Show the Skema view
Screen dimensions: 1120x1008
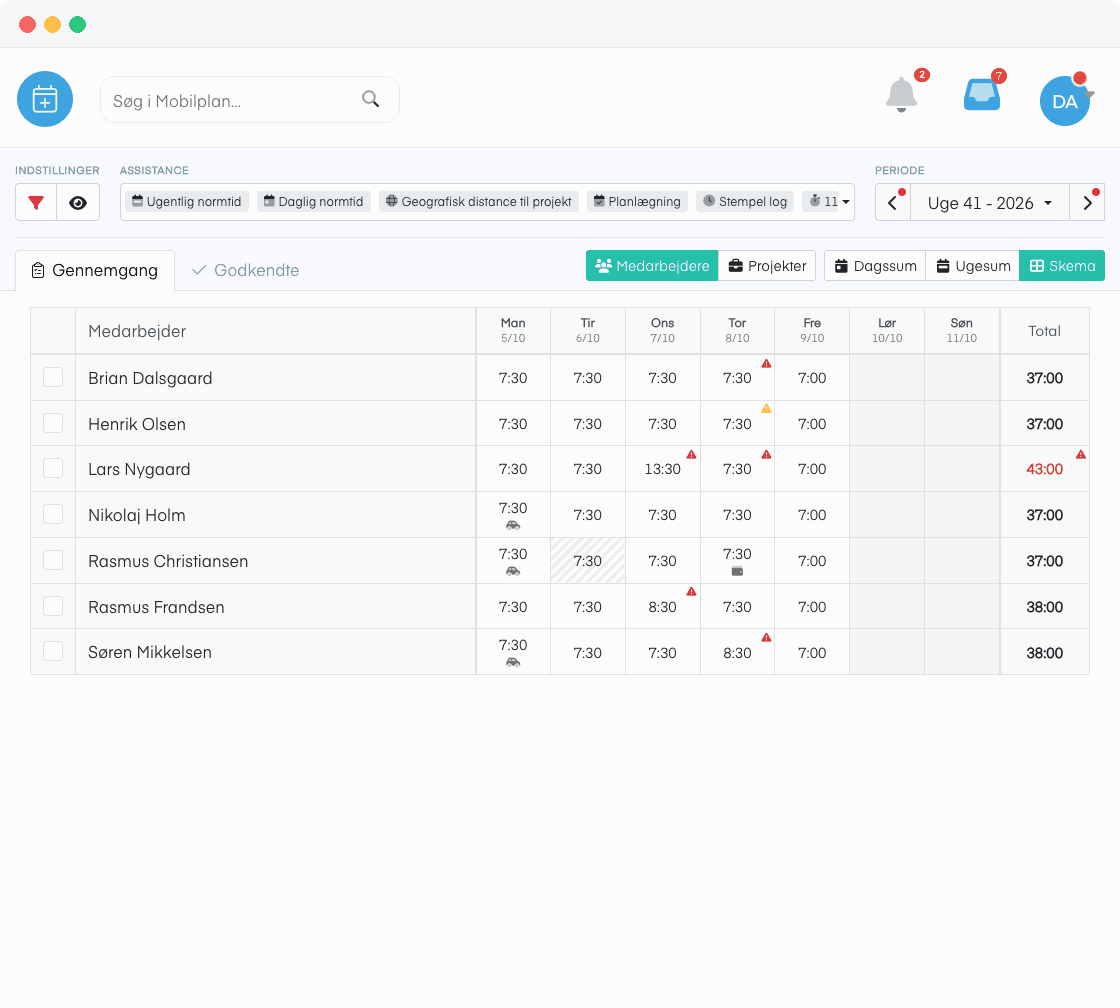[1062, 266]
